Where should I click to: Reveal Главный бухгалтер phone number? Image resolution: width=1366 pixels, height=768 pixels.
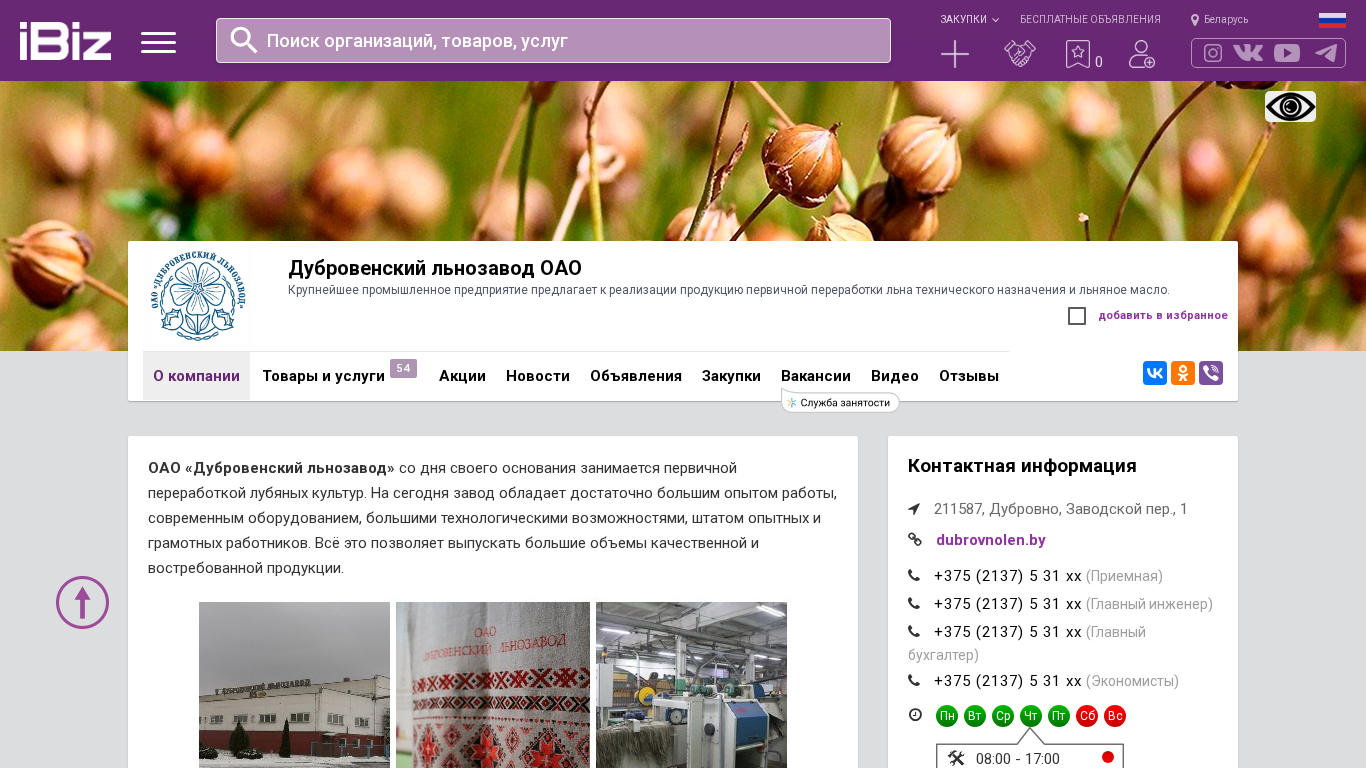(x=1007, y=632)
